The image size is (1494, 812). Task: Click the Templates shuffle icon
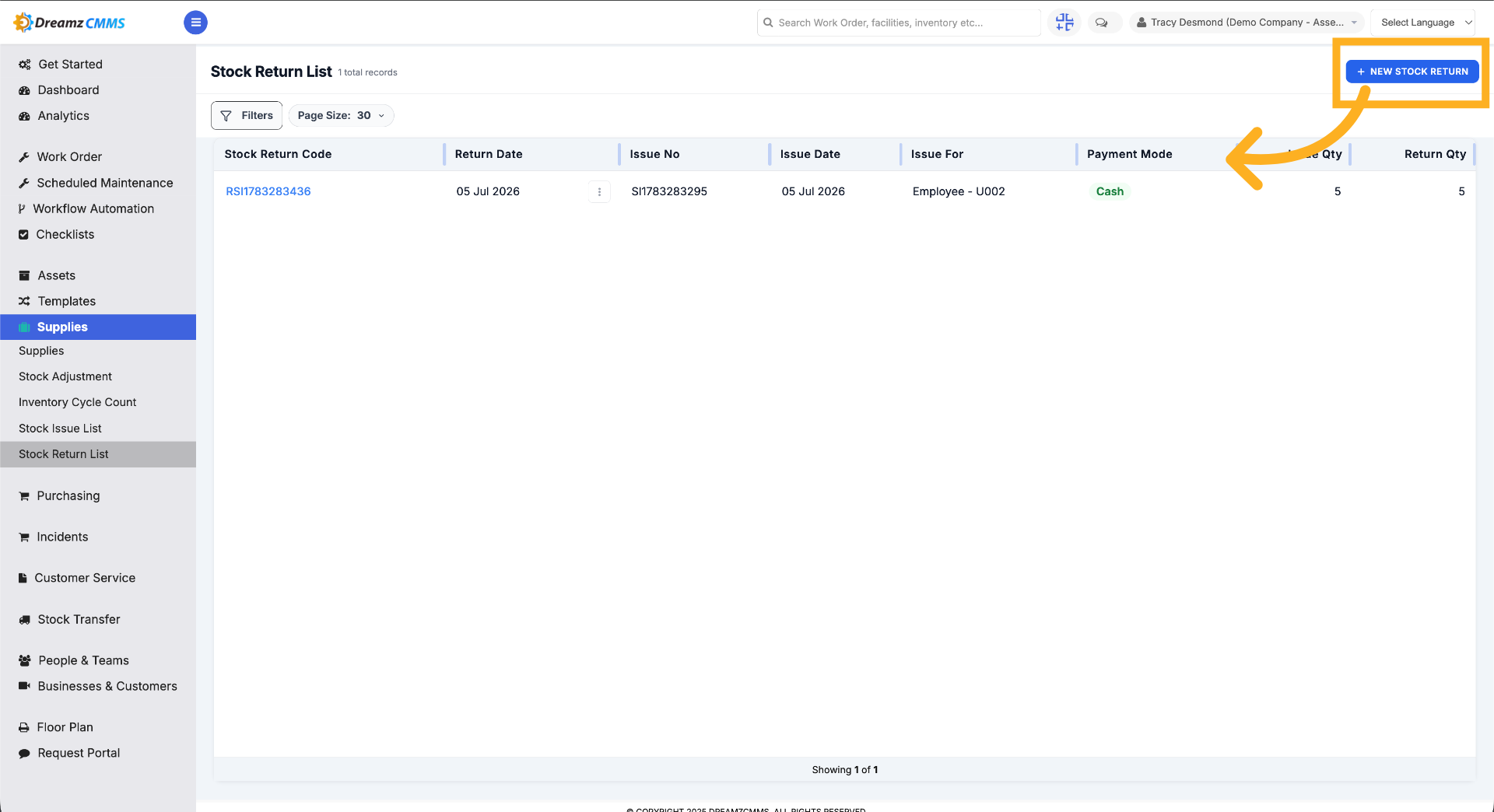[x=24, y=301]
